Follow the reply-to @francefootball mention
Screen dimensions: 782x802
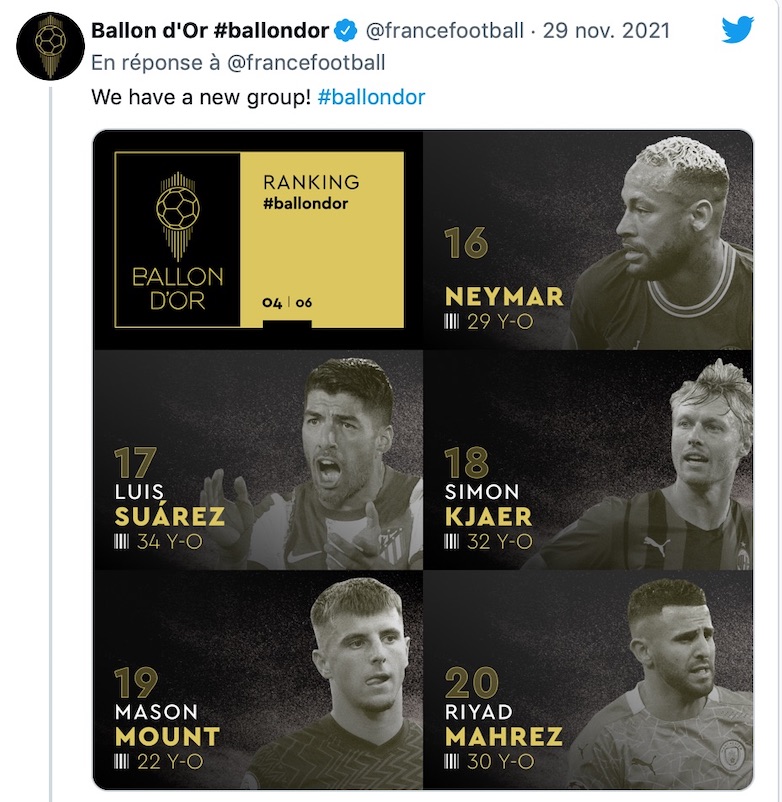click(x=305, y=63)
